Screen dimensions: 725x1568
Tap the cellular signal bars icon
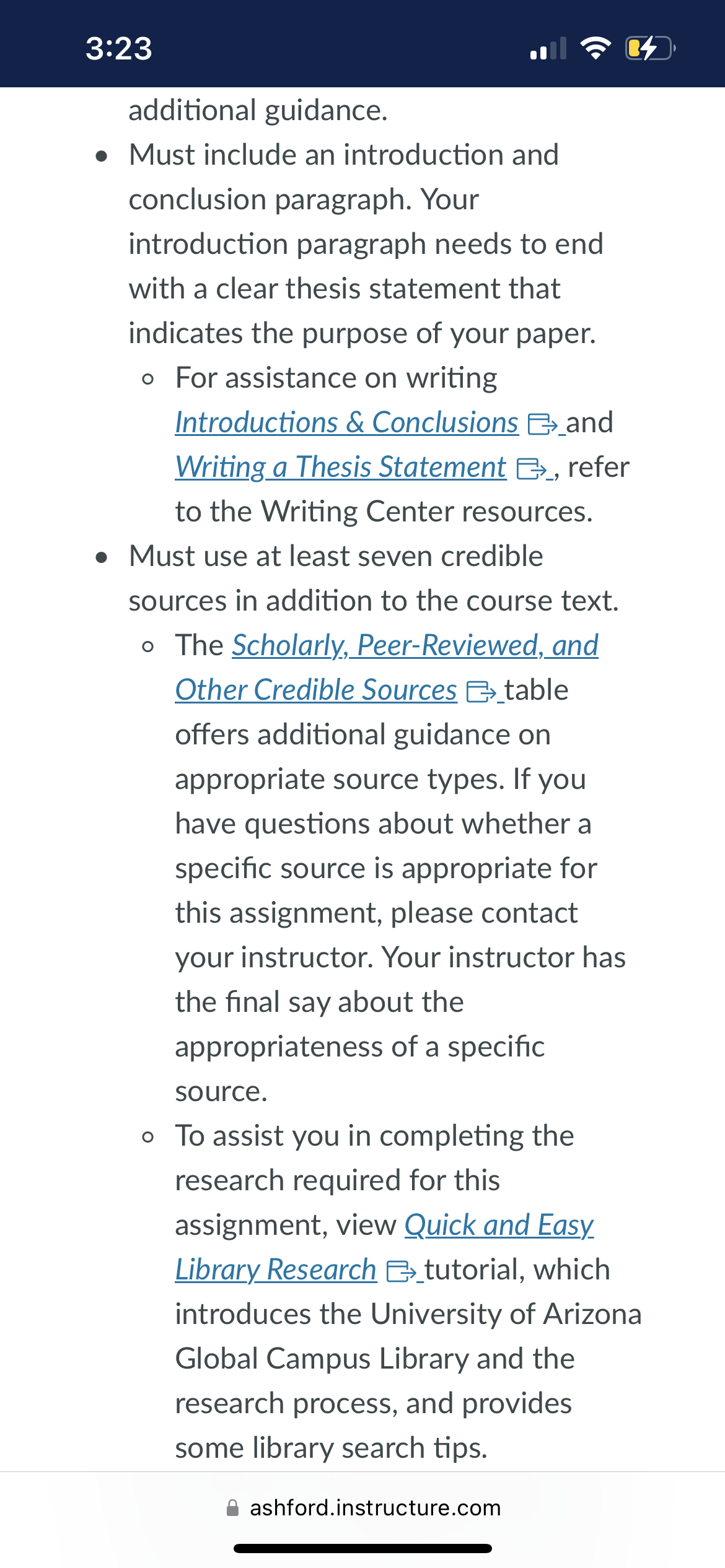pos(548,48)
